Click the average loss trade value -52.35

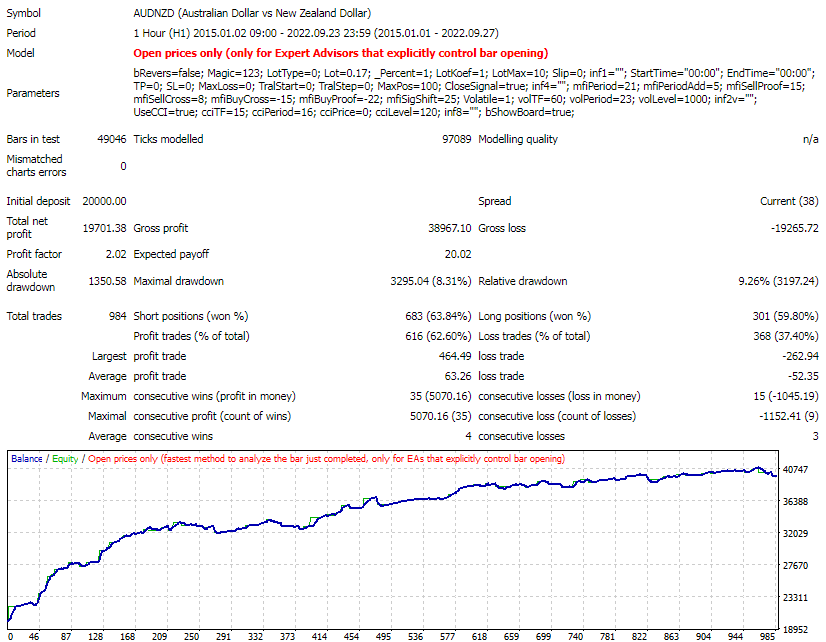803,376
